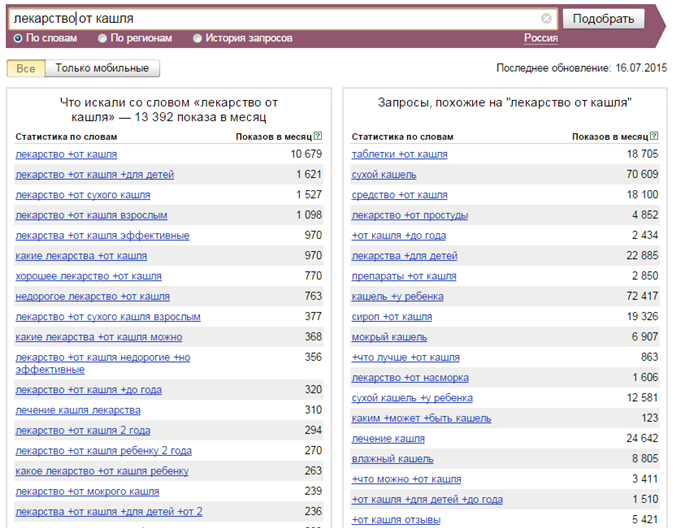The width and height of the screenshot is (680, 528).
Task: Open link 'сухой кашель' in right table
Action: (384, 175)
